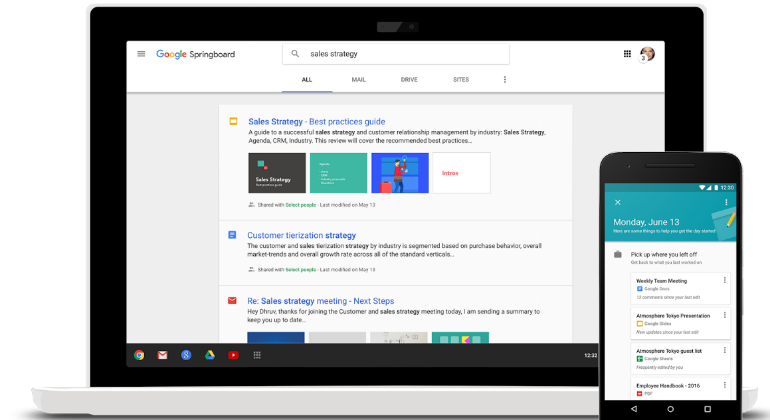Switch to the DRIVE tab
Image resolution: width=770 pixels, height=420 pixels.
tap(409, 80)
